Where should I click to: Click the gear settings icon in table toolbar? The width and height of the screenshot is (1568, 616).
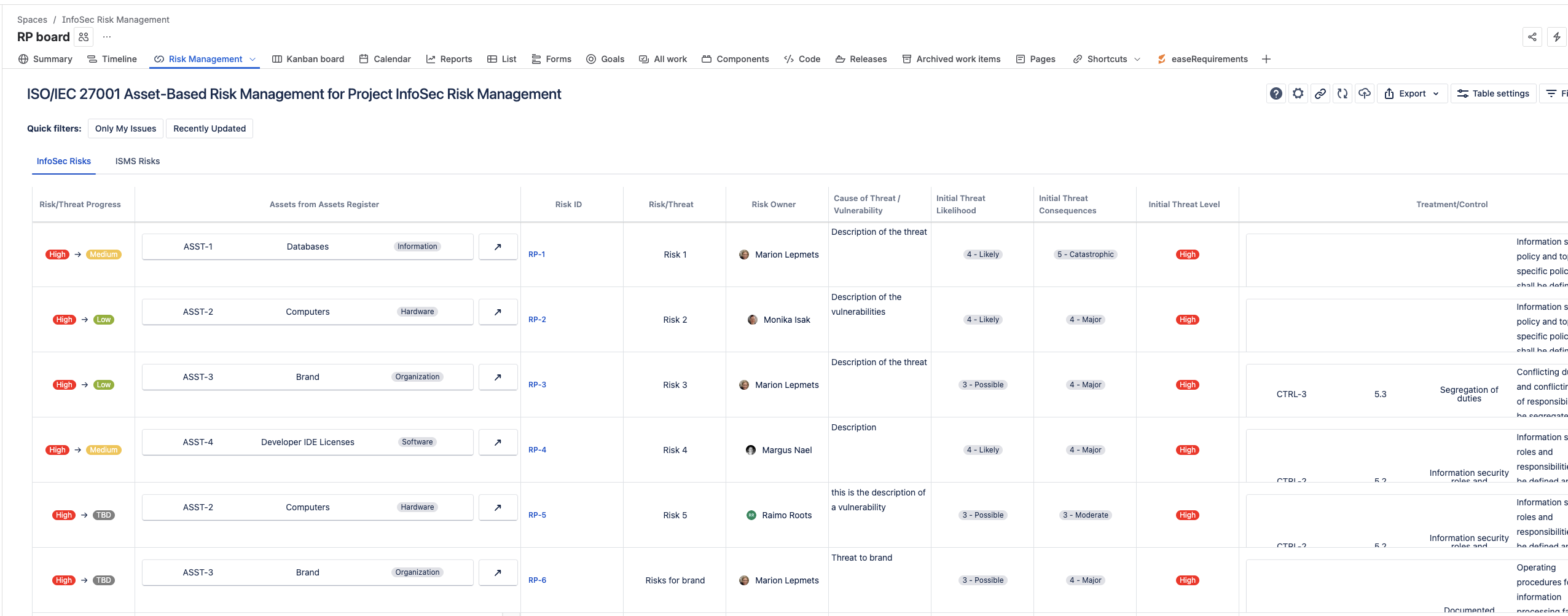click(1298, 93)
